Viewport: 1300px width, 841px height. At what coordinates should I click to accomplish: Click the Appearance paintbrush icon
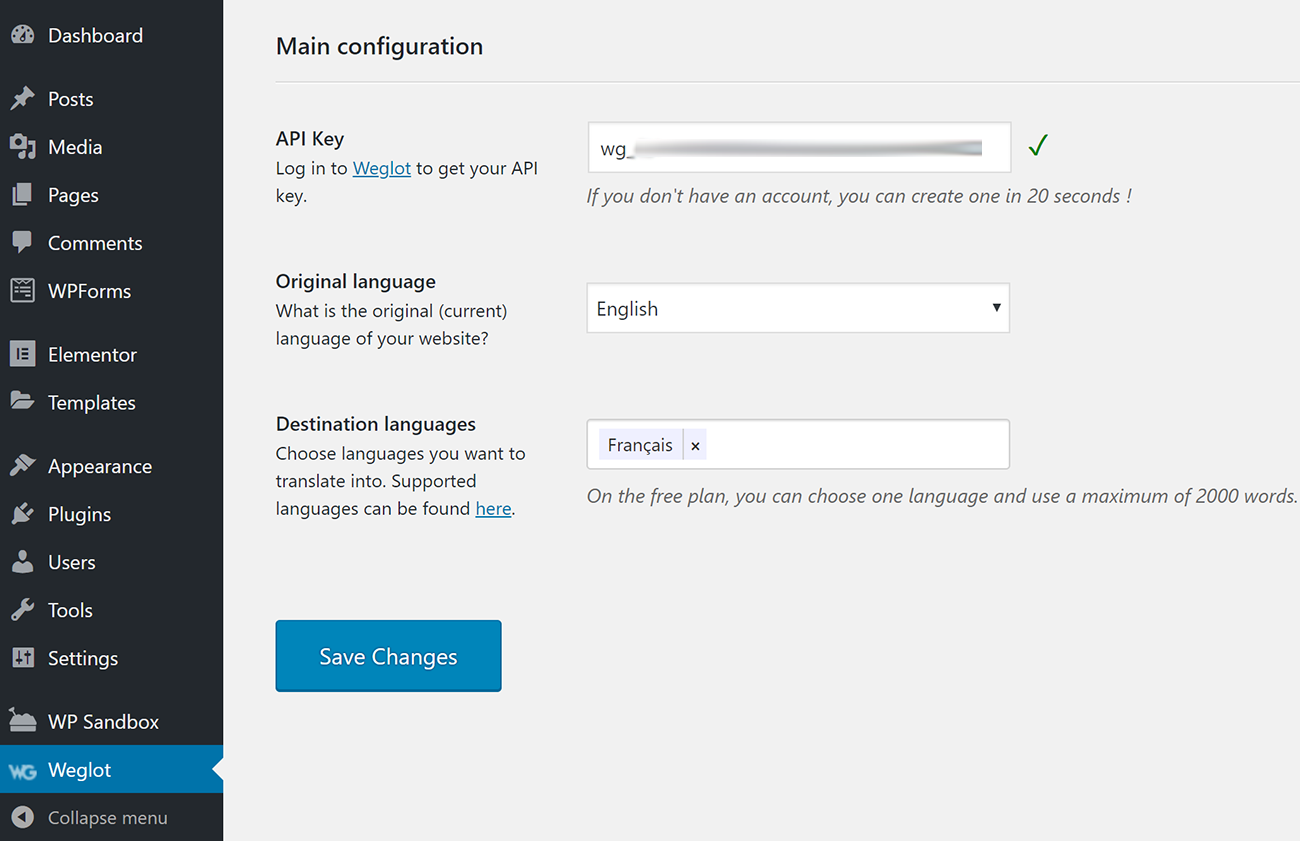point(22,466)
